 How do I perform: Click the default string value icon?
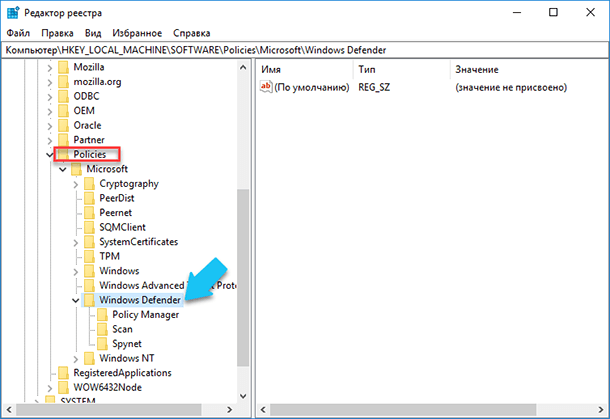[266, 87]
